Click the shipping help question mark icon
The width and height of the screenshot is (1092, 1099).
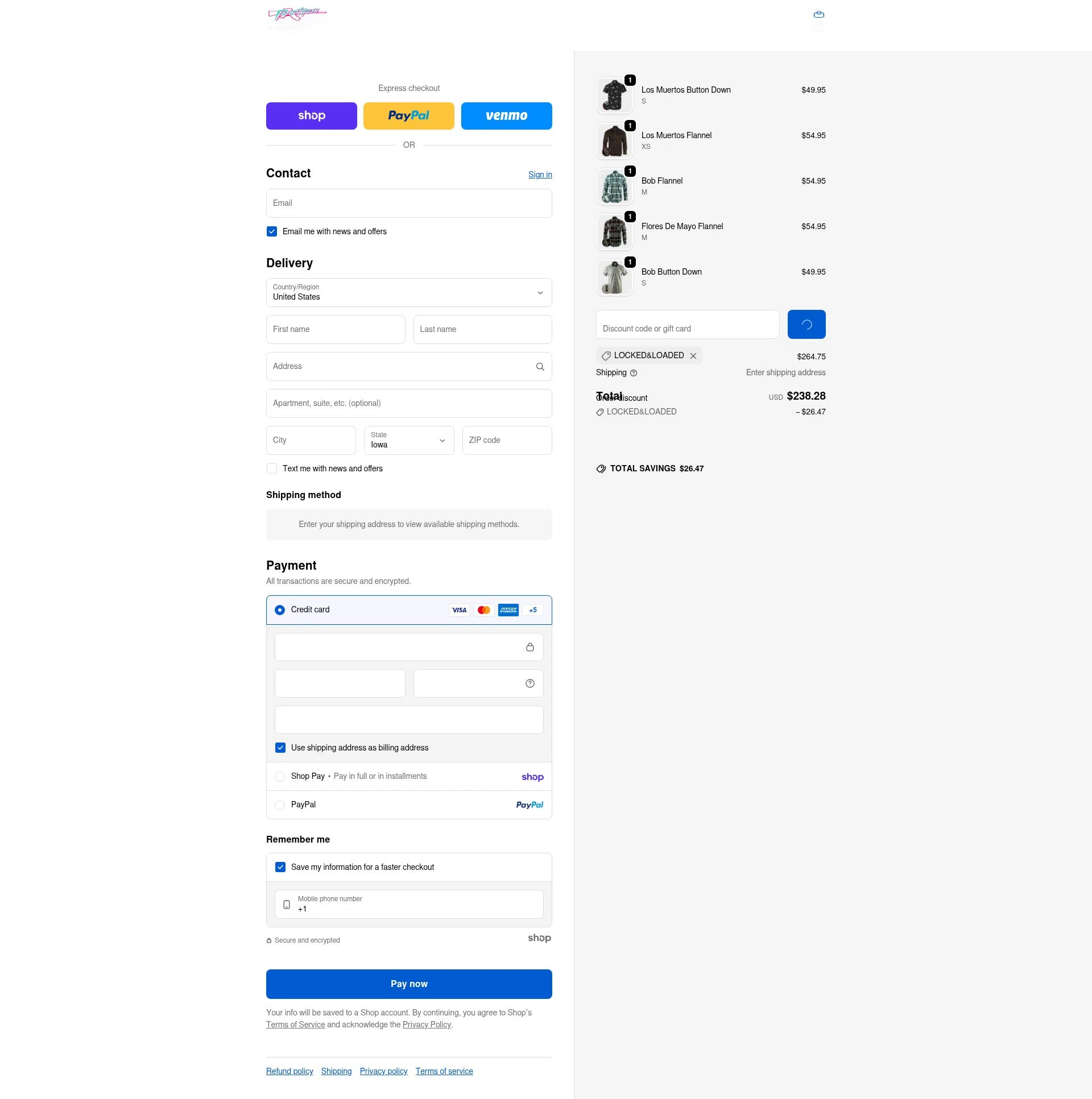634,373
